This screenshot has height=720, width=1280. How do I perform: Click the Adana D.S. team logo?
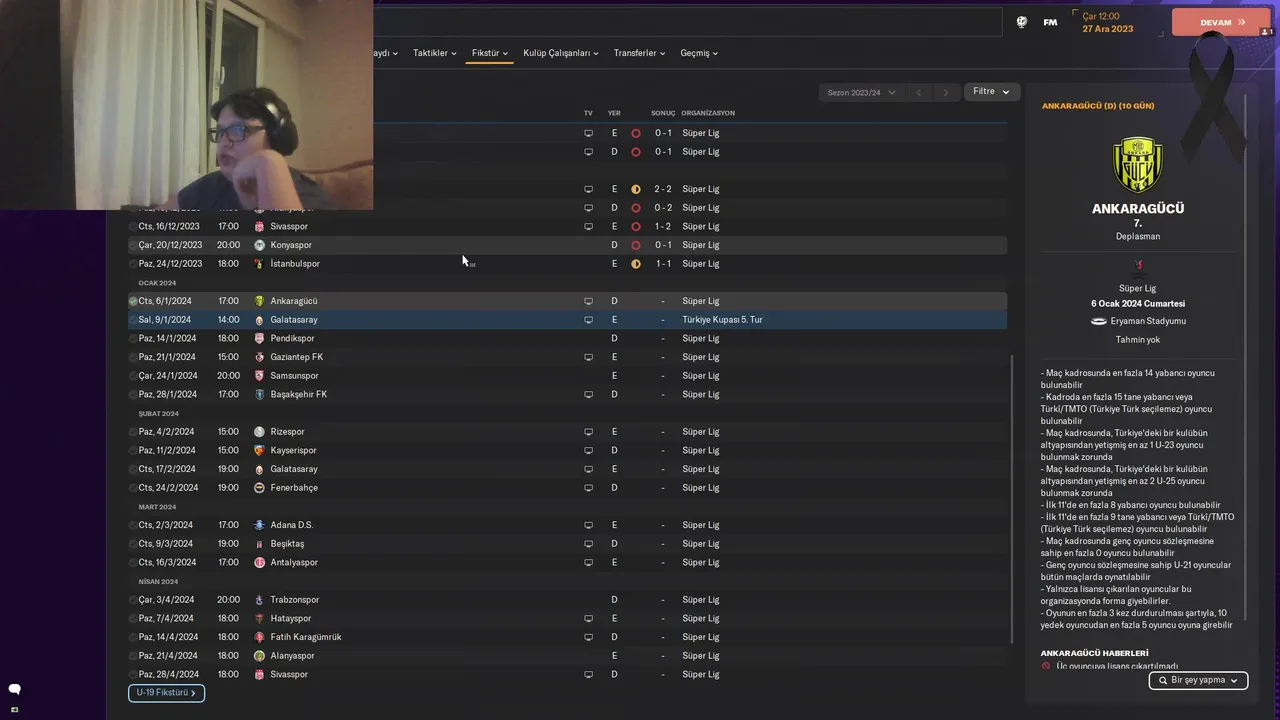pyautogui.click(x=259, y=525)
